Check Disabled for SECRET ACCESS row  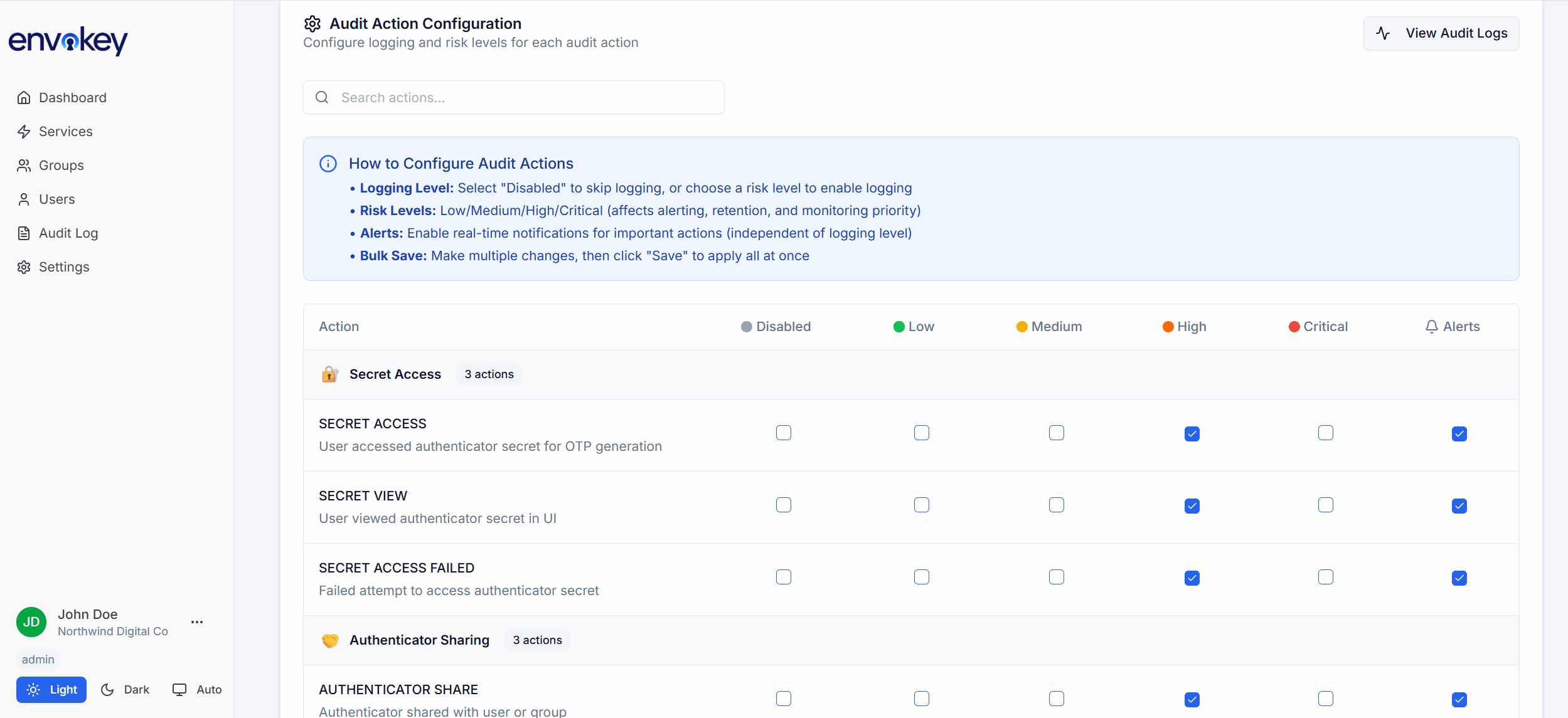(784, 433)
